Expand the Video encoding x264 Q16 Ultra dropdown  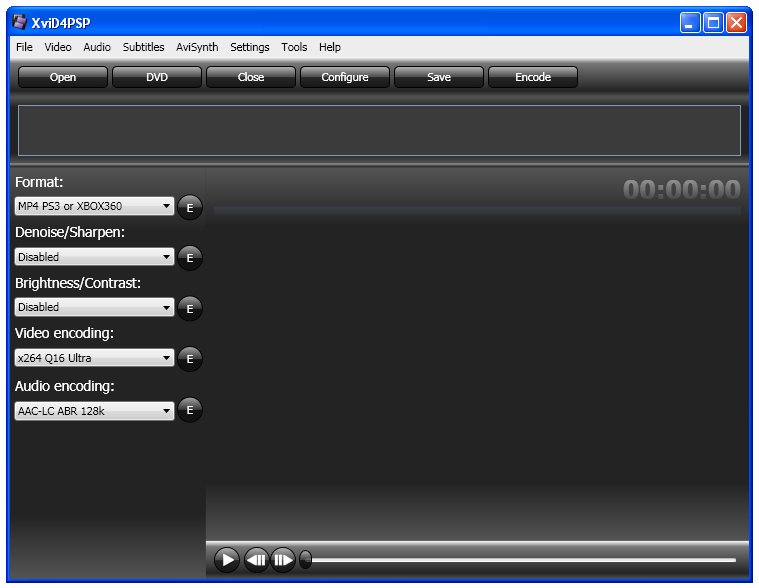click(94, 358)
